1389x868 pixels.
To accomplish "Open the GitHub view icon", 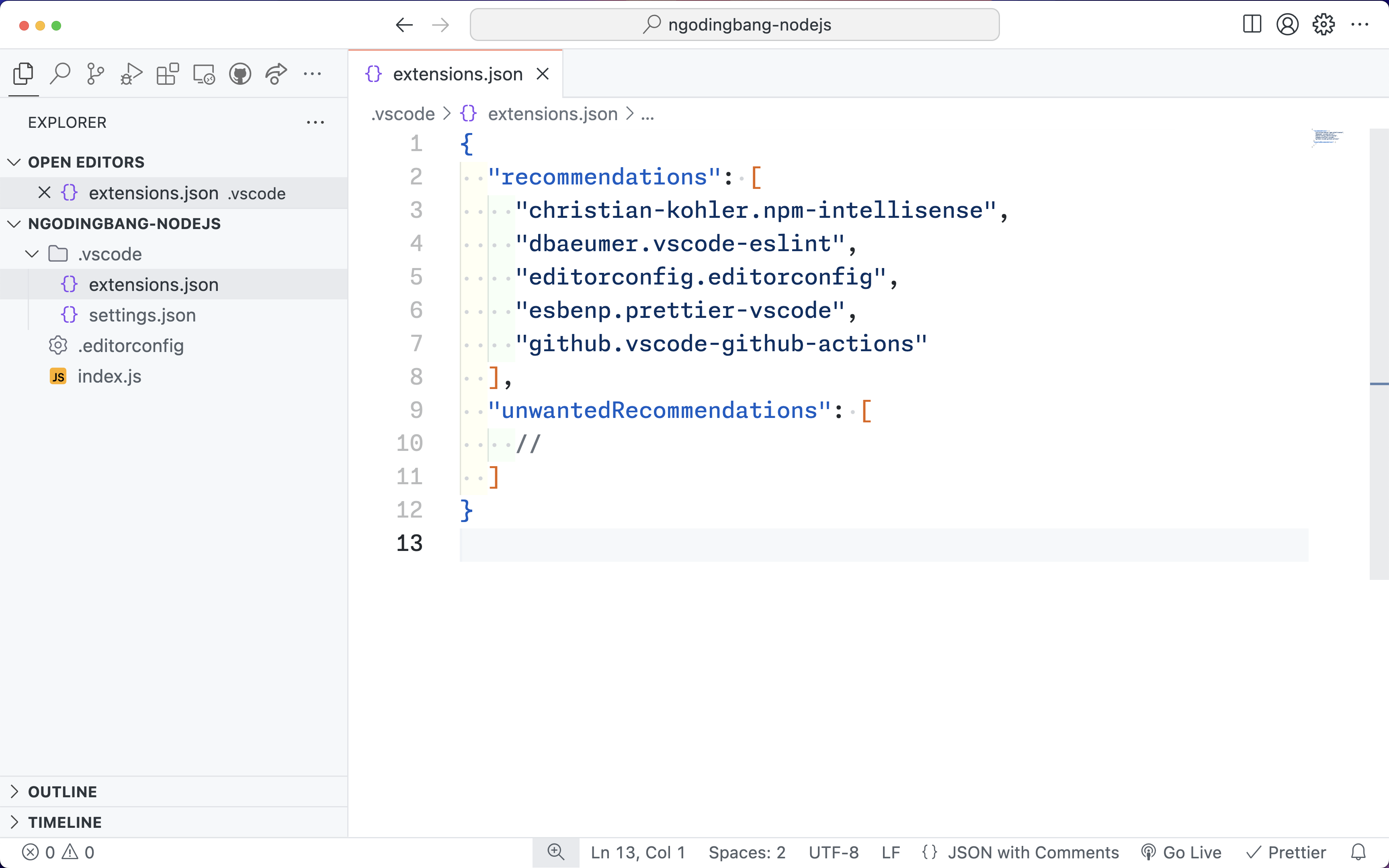I will 240,74.
